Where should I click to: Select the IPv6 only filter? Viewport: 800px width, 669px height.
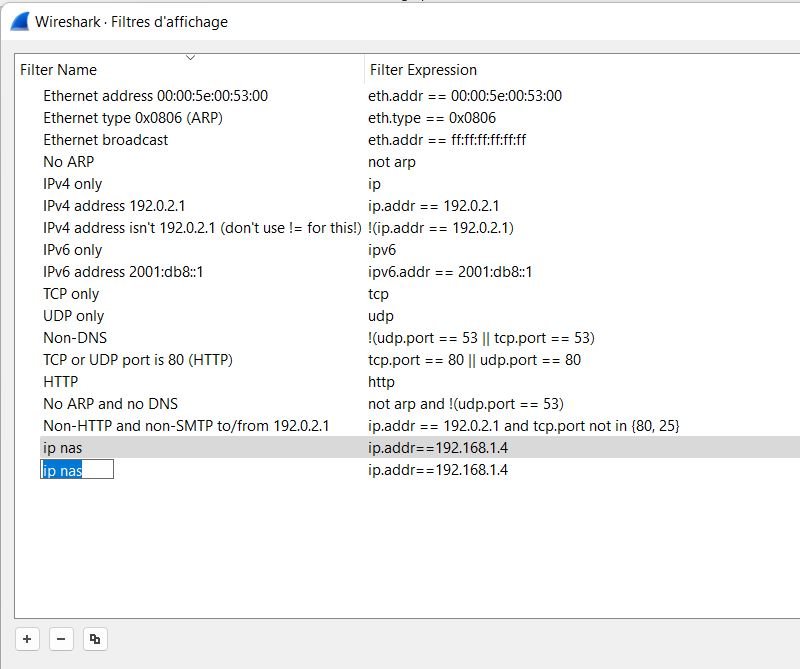72,250
